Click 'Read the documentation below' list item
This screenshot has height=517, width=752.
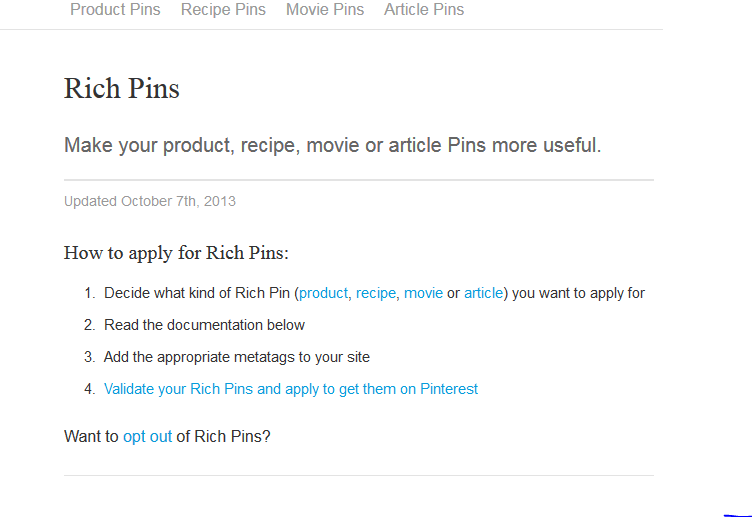(x=204, y=325)
